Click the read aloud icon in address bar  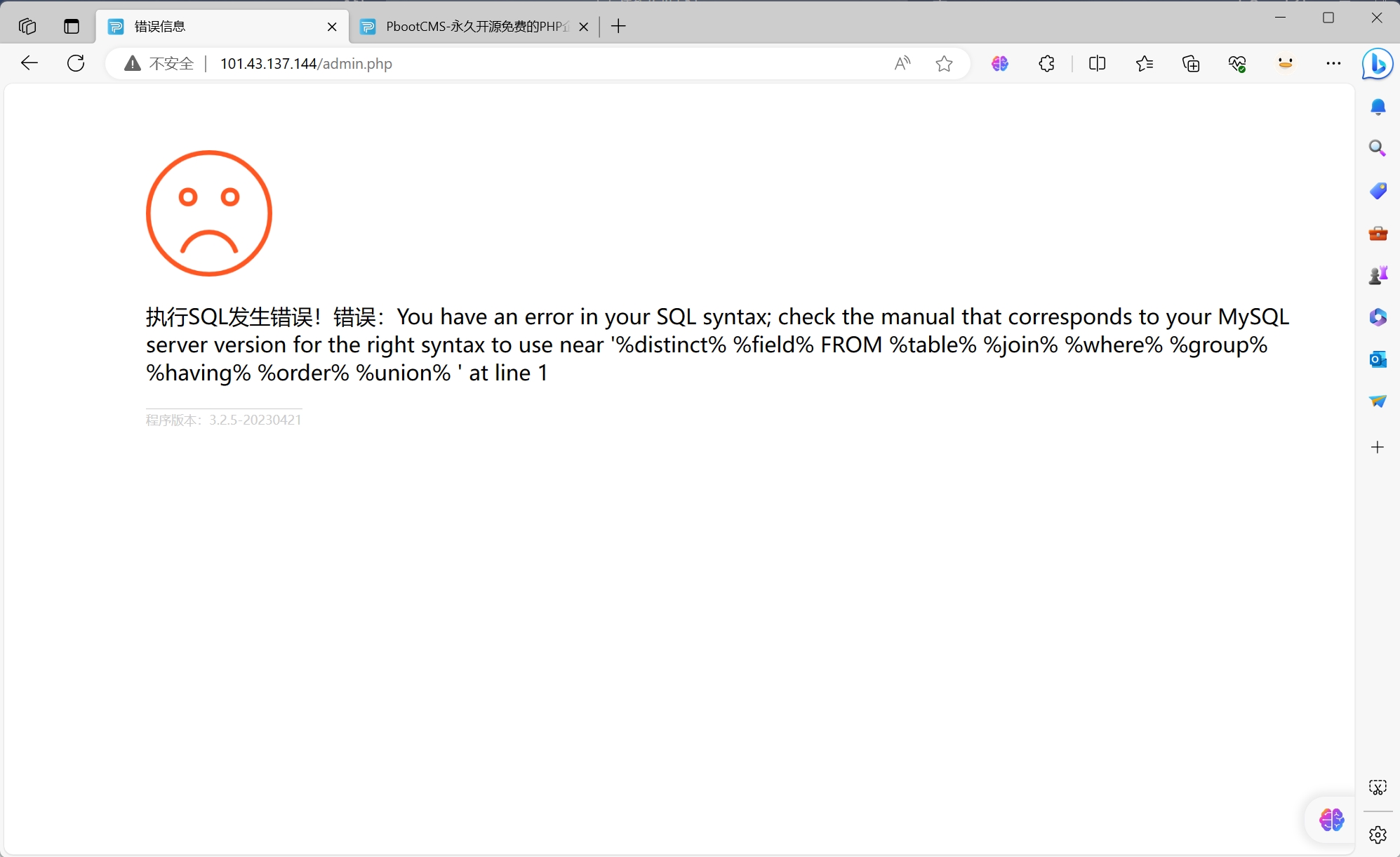pyautogui.click(x=902, y=63)
